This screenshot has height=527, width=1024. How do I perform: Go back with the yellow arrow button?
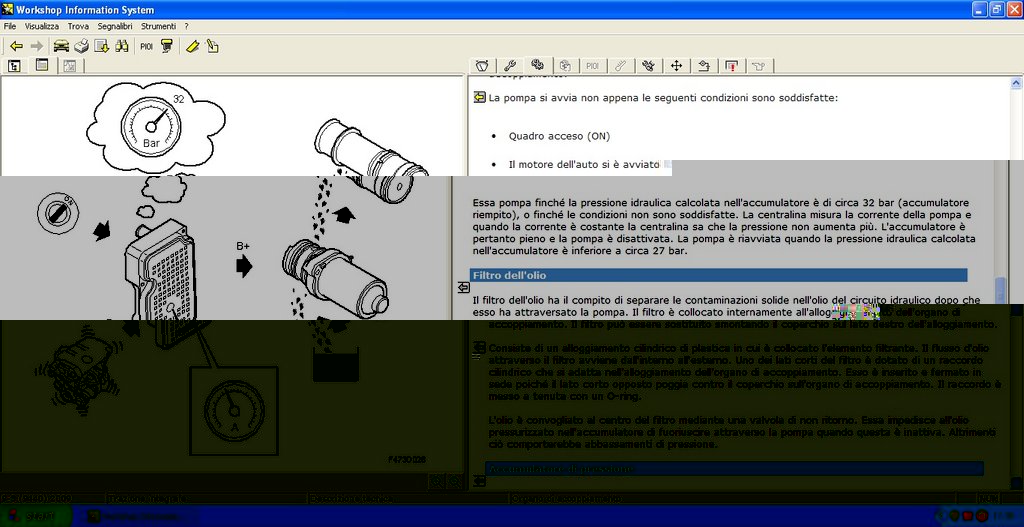[16, 46]
